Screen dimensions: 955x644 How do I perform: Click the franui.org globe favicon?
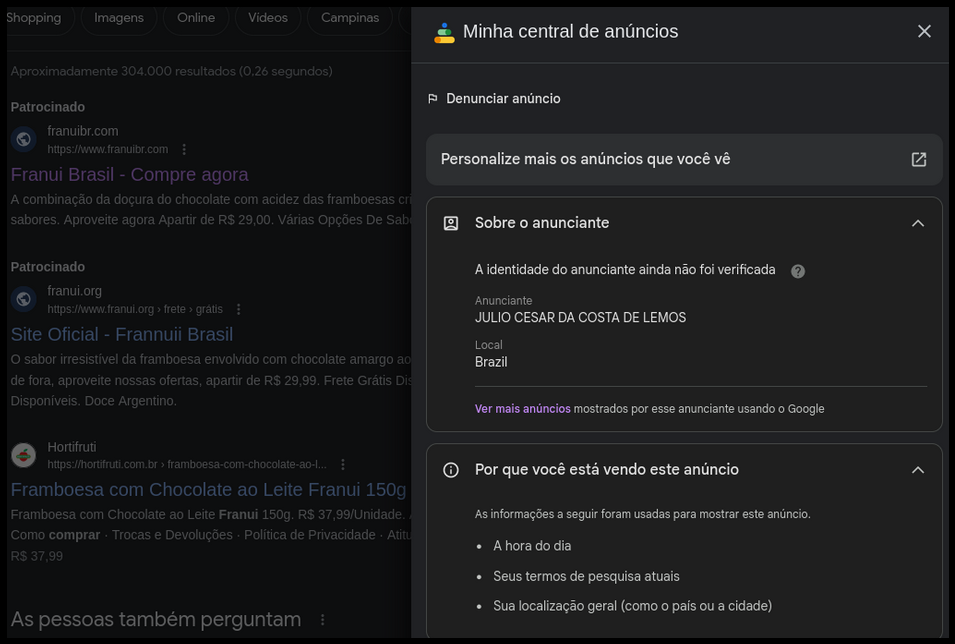pos(24,299)
